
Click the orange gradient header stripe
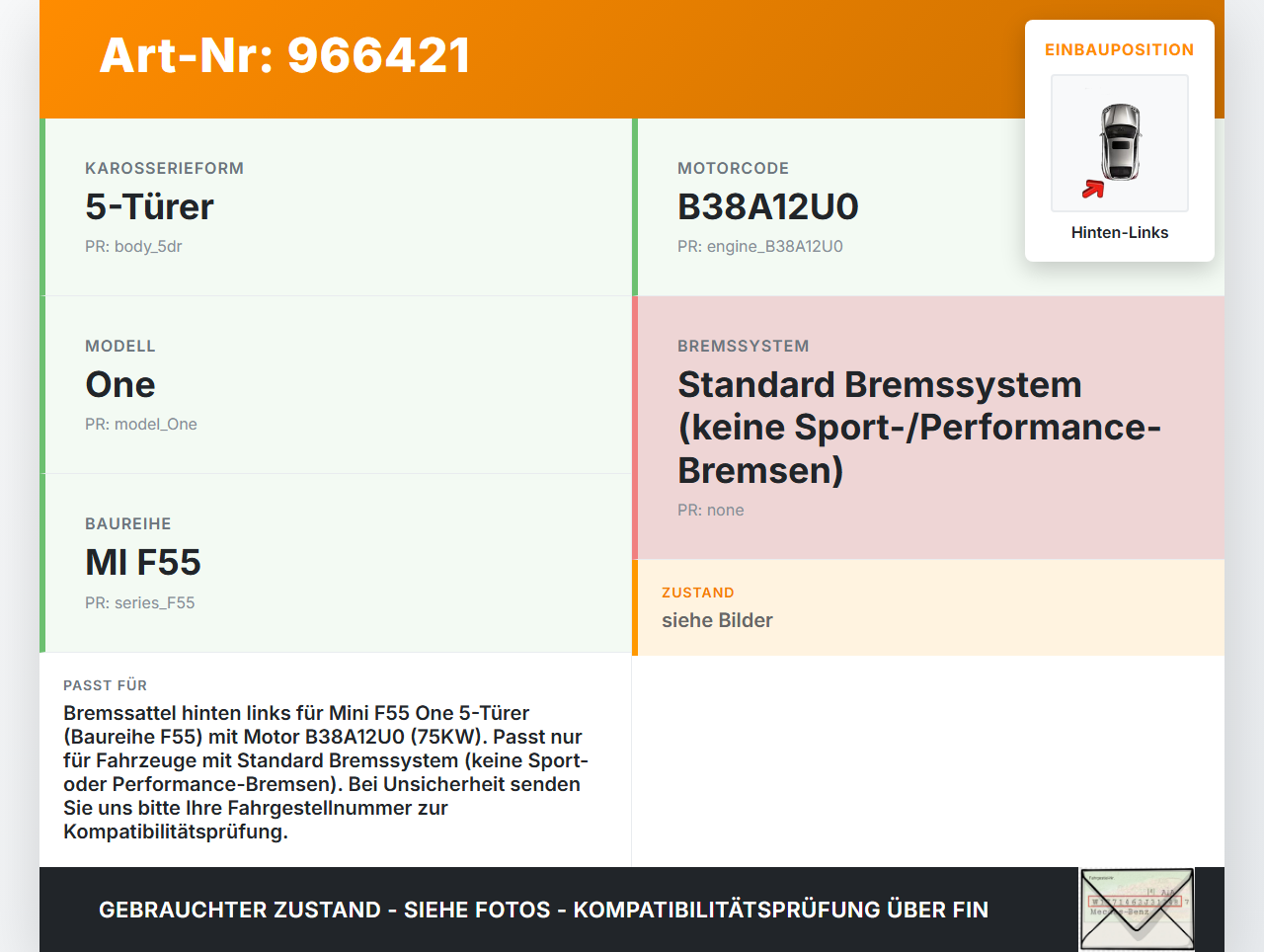[632, 56]
